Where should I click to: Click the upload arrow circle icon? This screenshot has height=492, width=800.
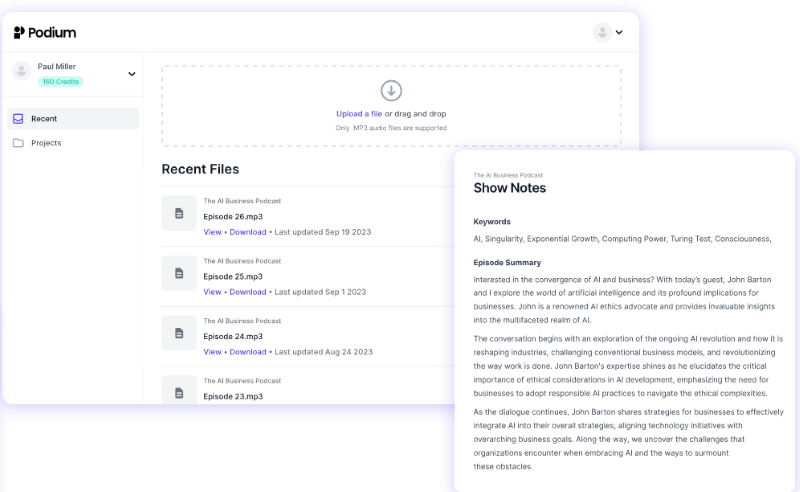pyautogui.click(x=391, y=90)
